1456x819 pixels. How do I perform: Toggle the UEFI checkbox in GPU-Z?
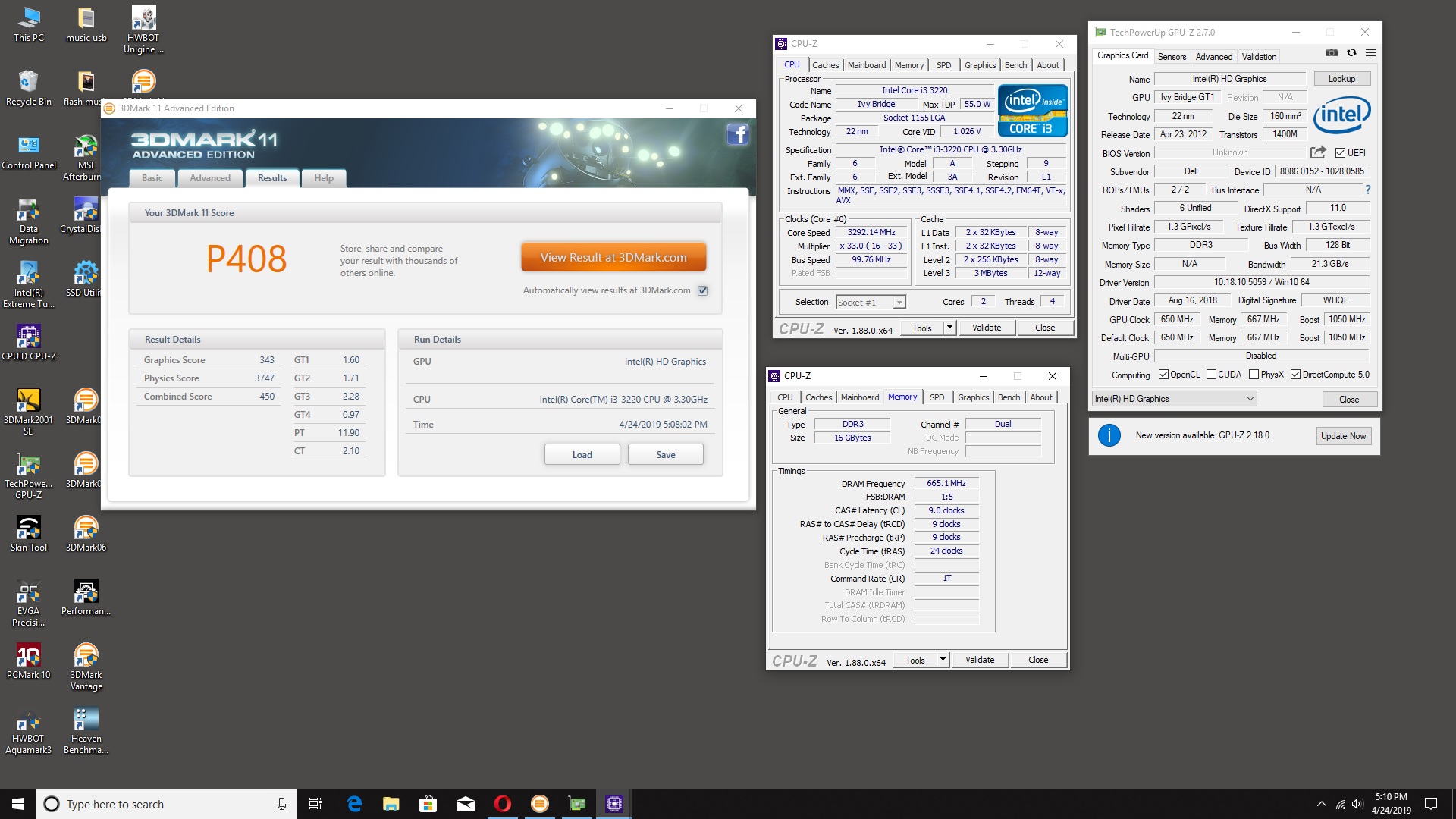[x=1341, y=152]
